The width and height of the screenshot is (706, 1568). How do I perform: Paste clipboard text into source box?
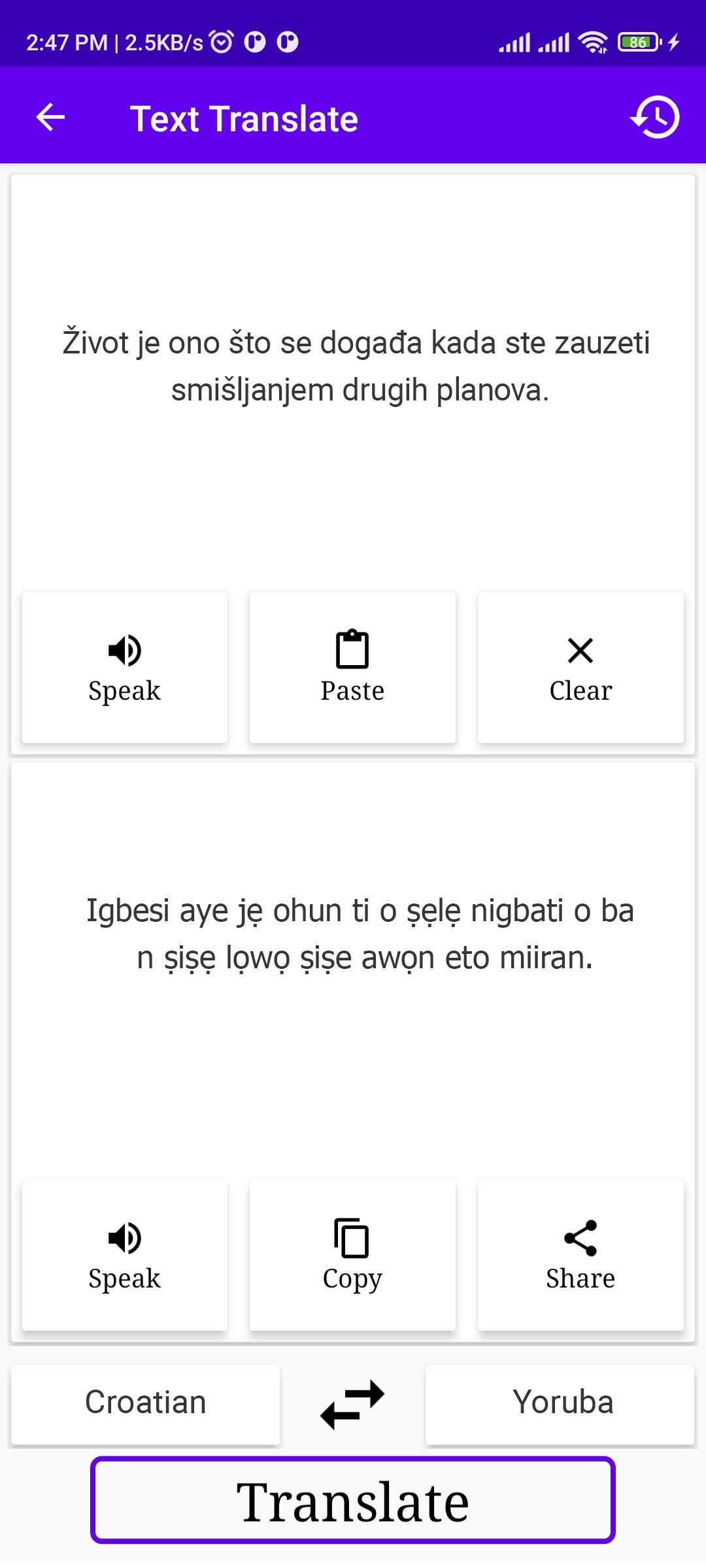[352, 667]
